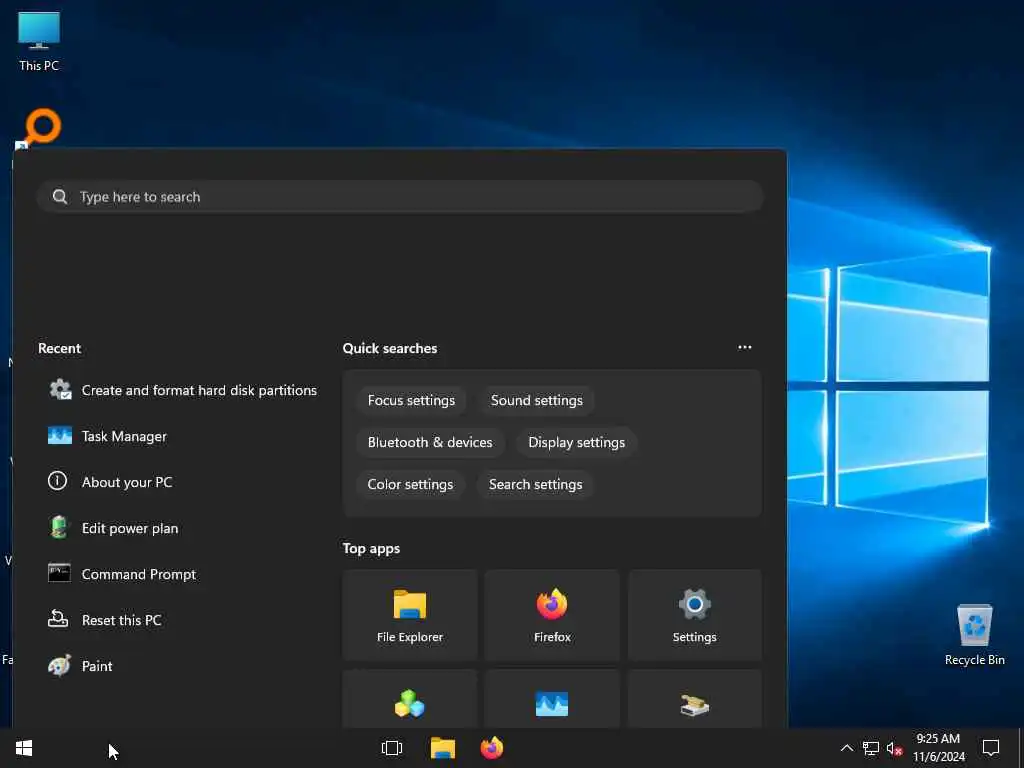Select the Focus settings quick search
Screen dimensions: 1024x768
pyautogui.click(x=411, y=400)
